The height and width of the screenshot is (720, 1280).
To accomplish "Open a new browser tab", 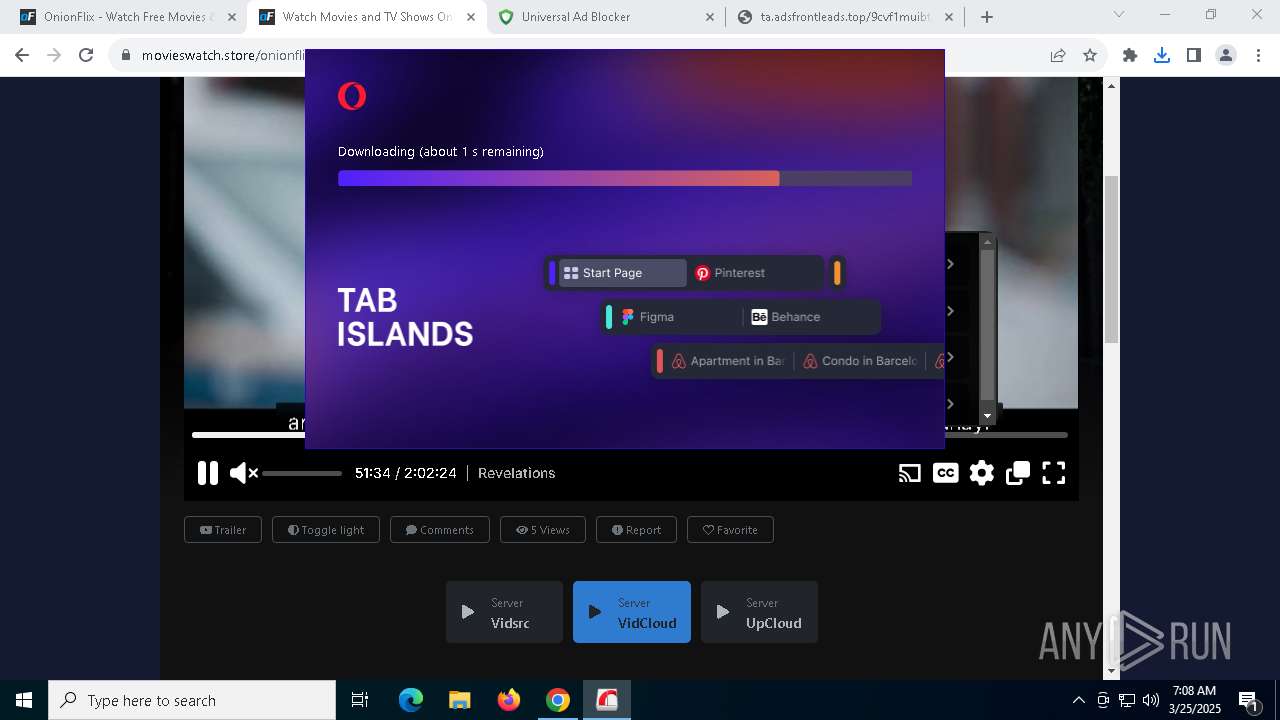I will 987,17.
